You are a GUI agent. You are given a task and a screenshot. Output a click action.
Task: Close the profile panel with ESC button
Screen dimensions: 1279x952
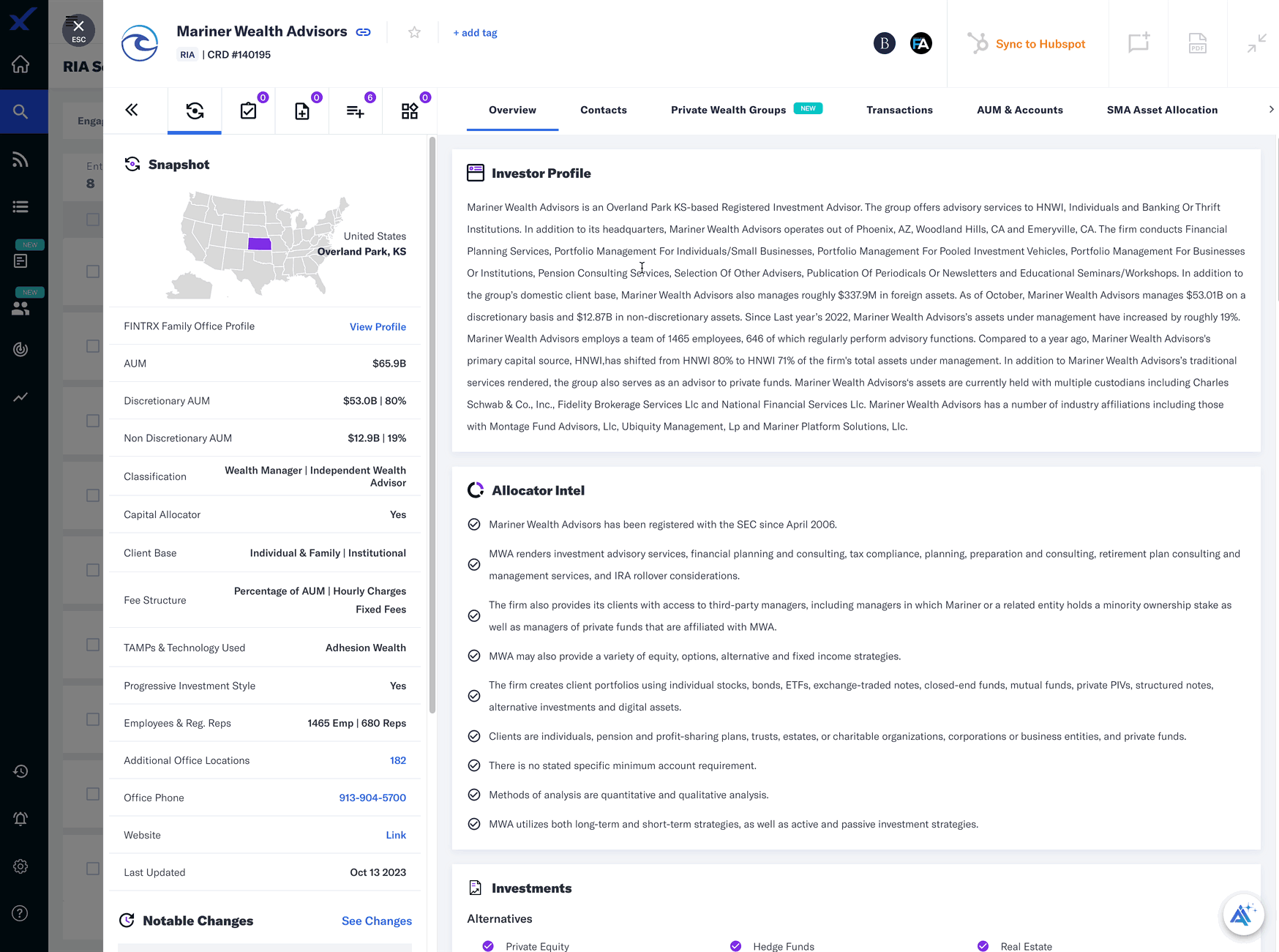78,31
